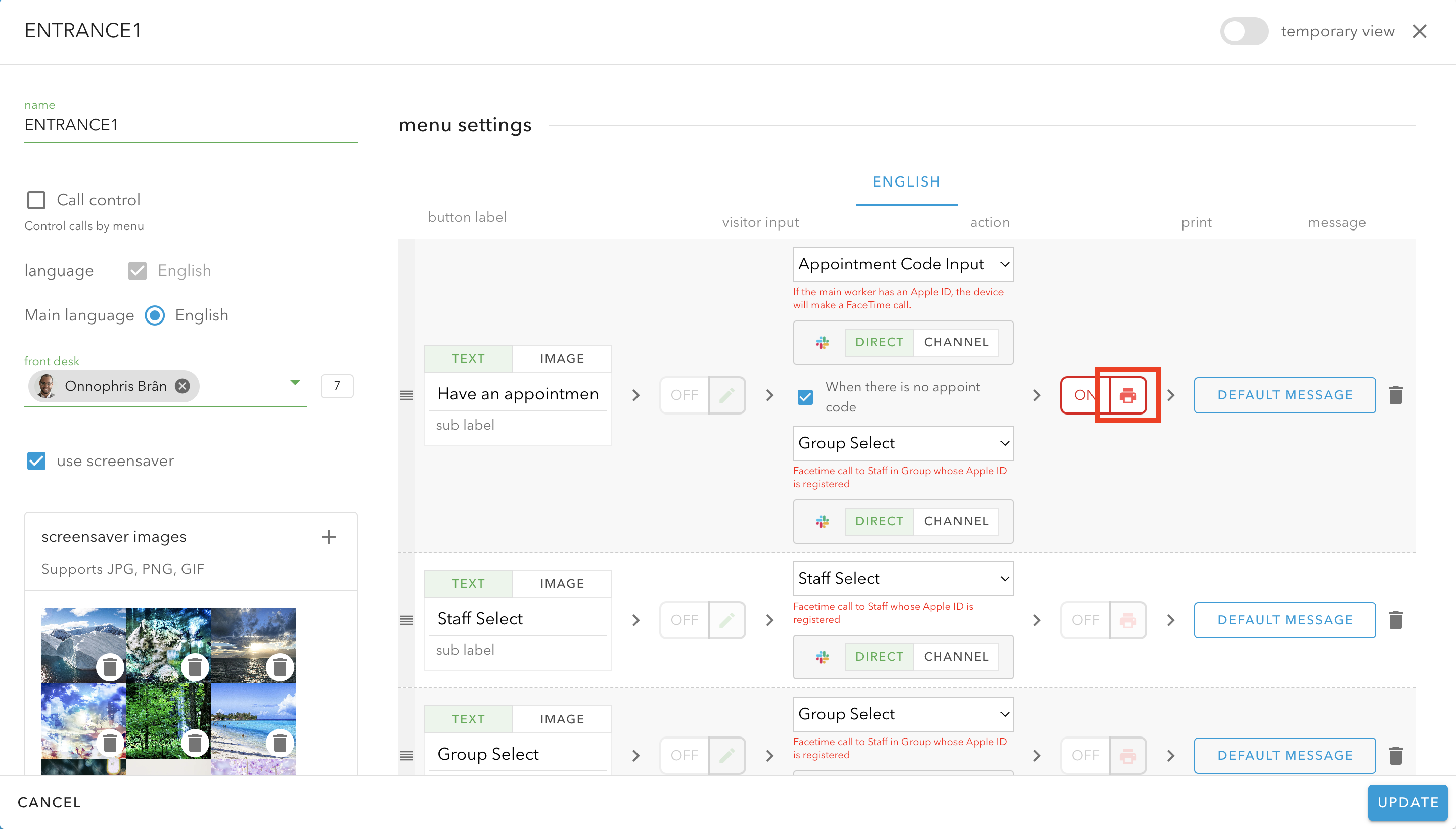Click the UPDATE button
Viewport: 1456px width, 829px height.
pyautogui.click(x=1407, y=802)
